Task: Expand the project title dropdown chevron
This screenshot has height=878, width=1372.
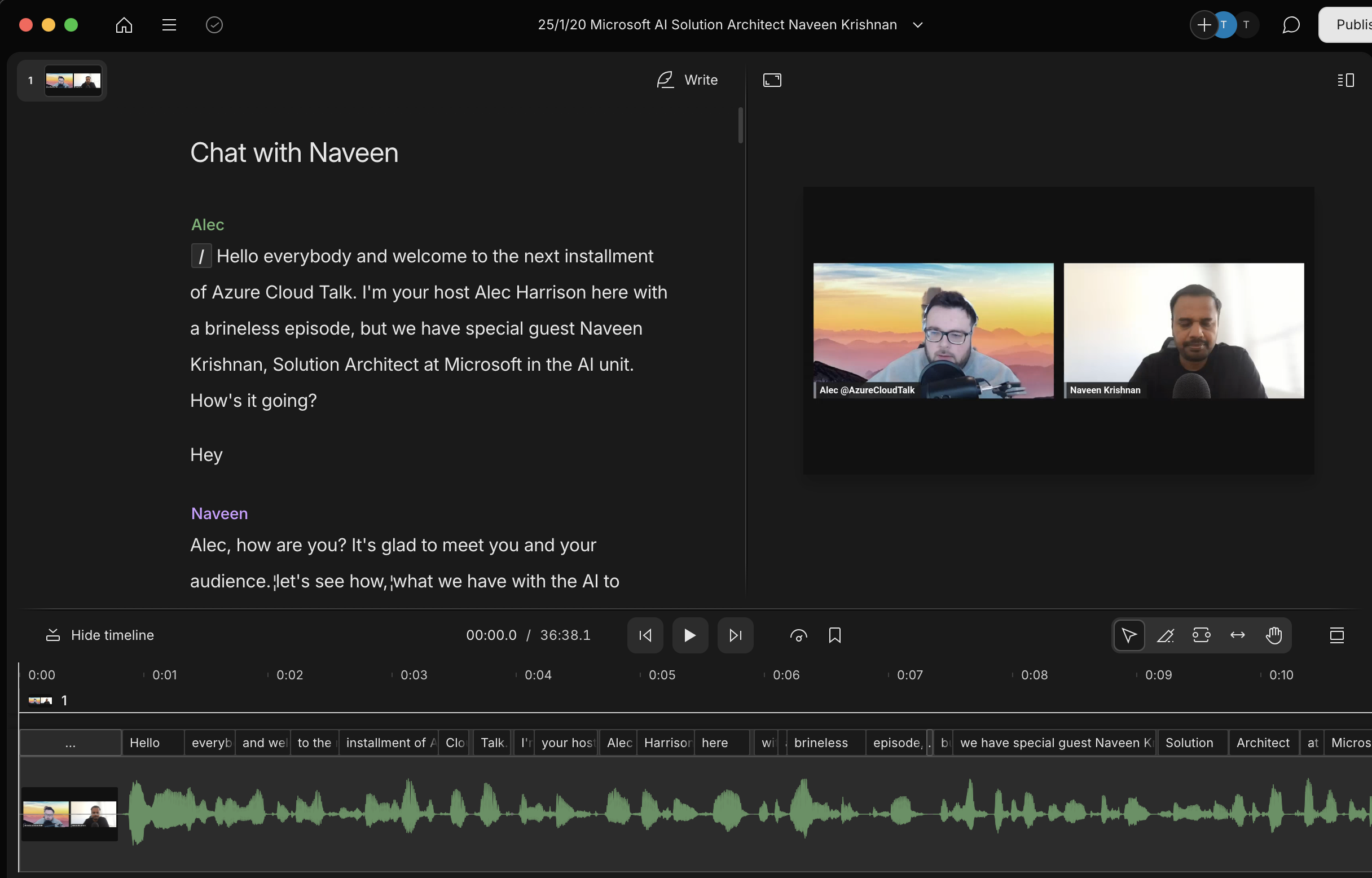Action: (x=917, y=24)
